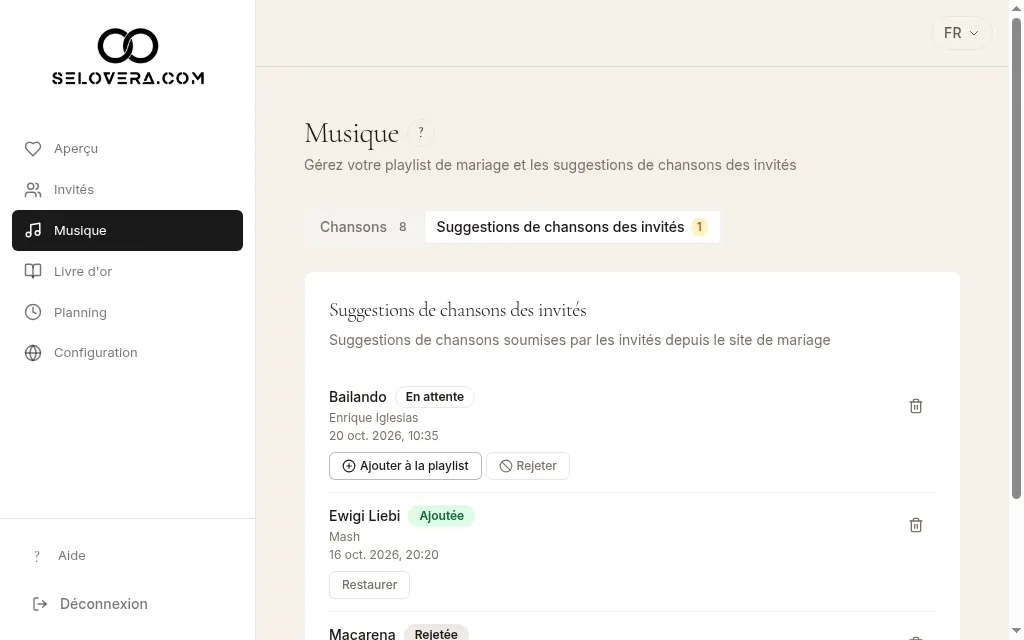Click the vertical page scrollbar thumb
Image resolution: width=1024 pixels, height=640 pixels.
[x=1016, y=259]
